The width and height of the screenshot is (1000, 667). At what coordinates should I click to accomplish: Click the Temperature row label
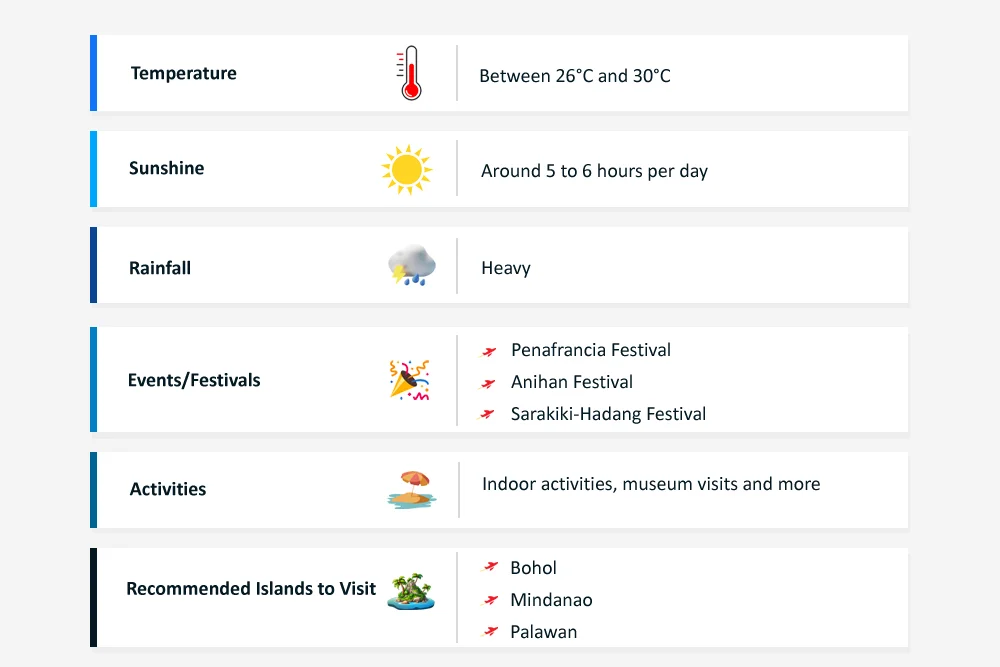(x=184, y=74)
